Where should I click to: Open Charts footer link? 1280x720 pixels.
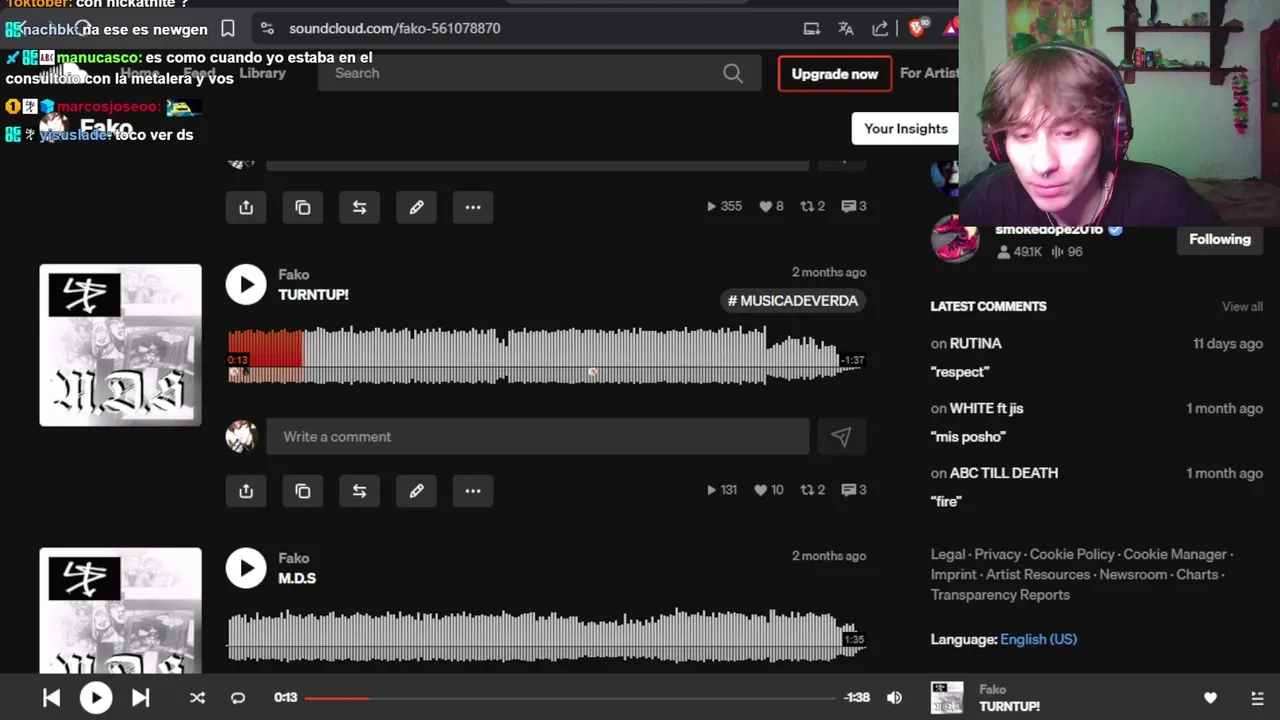[x=1197, y=574]
